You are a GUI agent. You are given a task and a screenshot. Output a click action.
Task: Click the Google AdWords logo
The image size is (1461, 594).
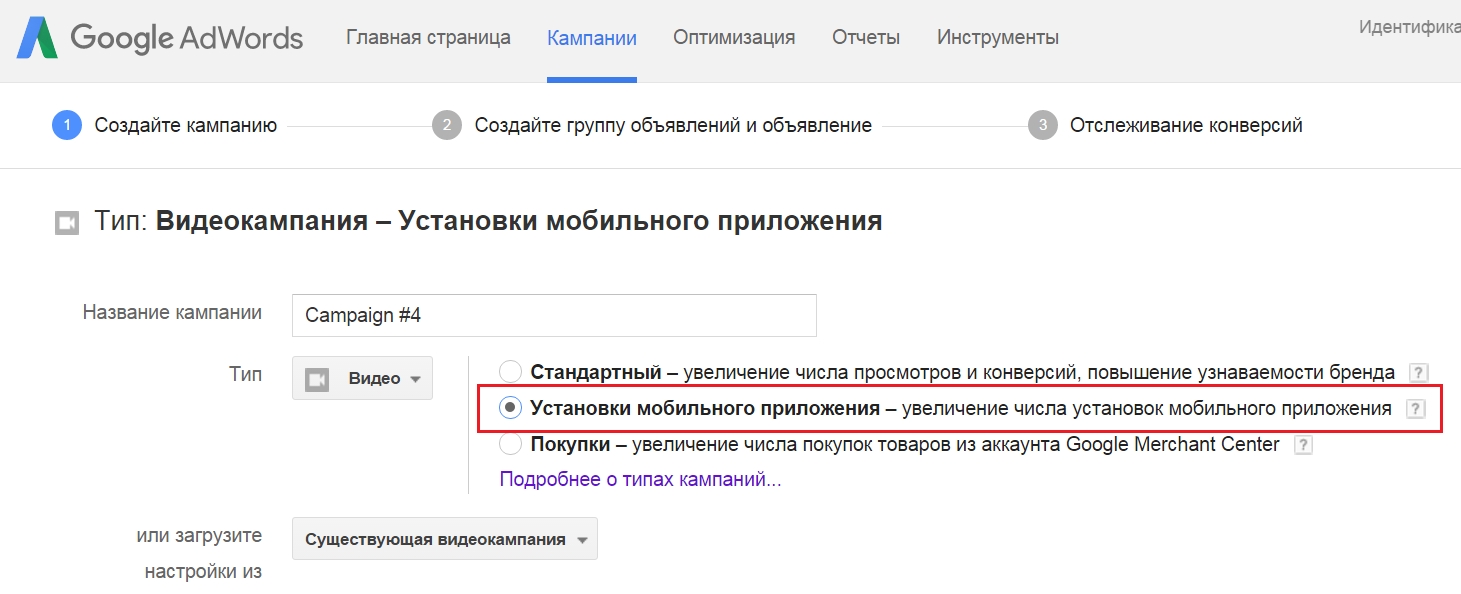(160, 38)
